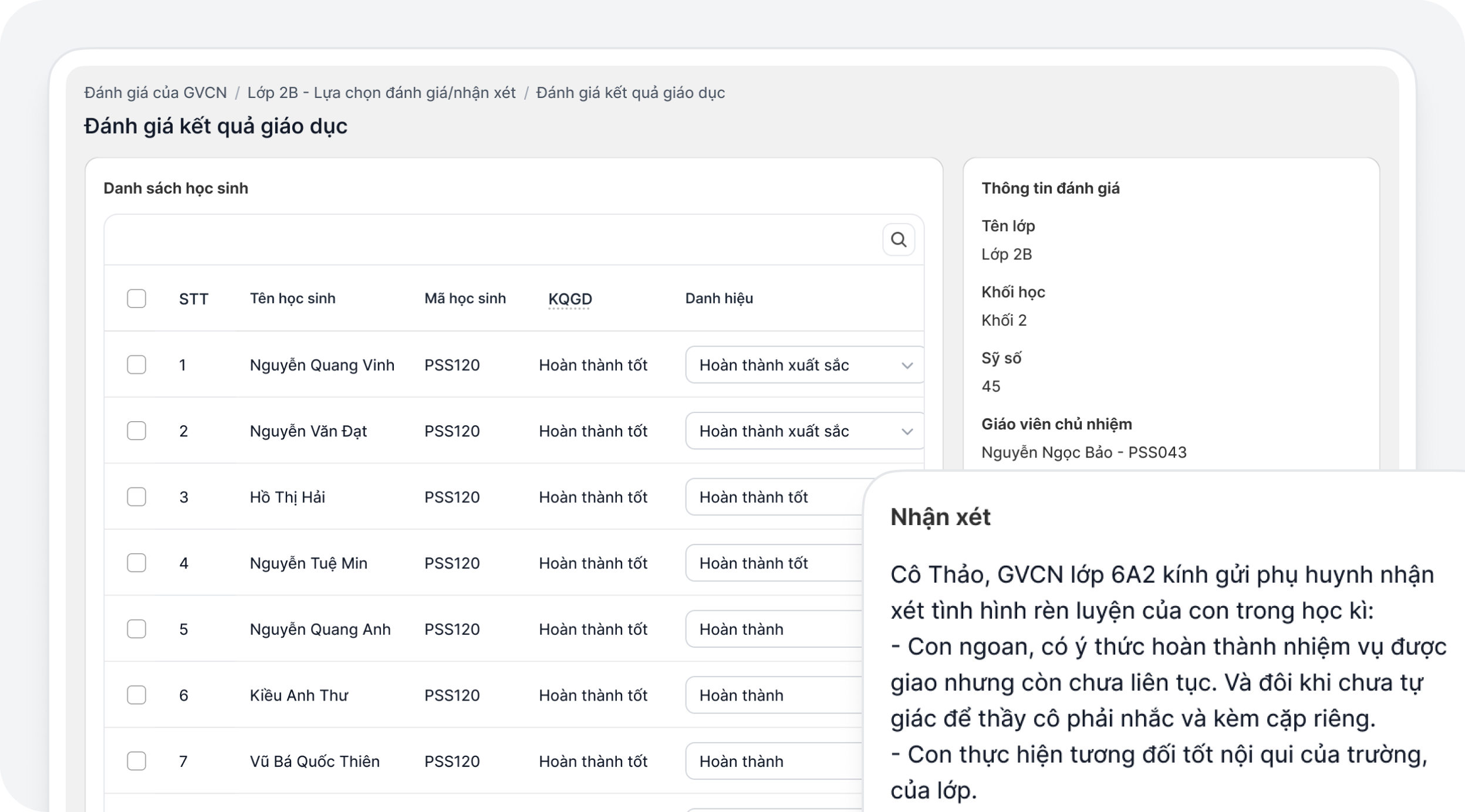Screen dimensions: 1465x812
Task: Tick the checkbox for Nguyễn Quang Anh
Action: coord(137,629)
